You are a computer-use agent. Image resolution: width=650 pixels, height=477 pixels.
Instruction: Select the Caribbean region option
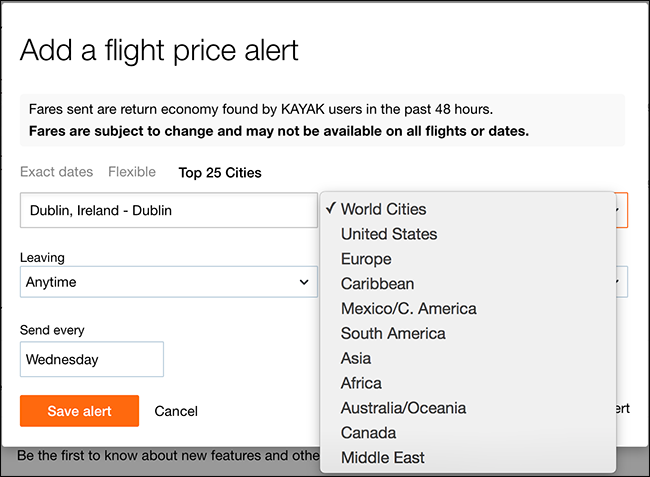tap(377, 284)
